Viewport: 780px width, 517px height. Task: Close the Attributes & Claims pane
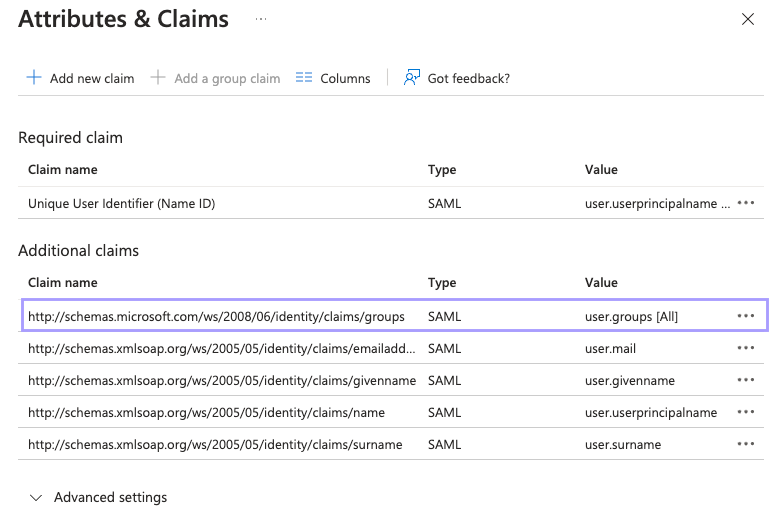coord(748,19)
